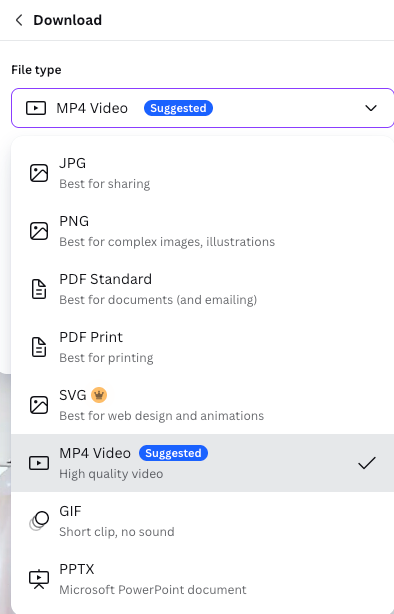
Task: Click the crown premium badge beside SVG
Action: (99, 395)
